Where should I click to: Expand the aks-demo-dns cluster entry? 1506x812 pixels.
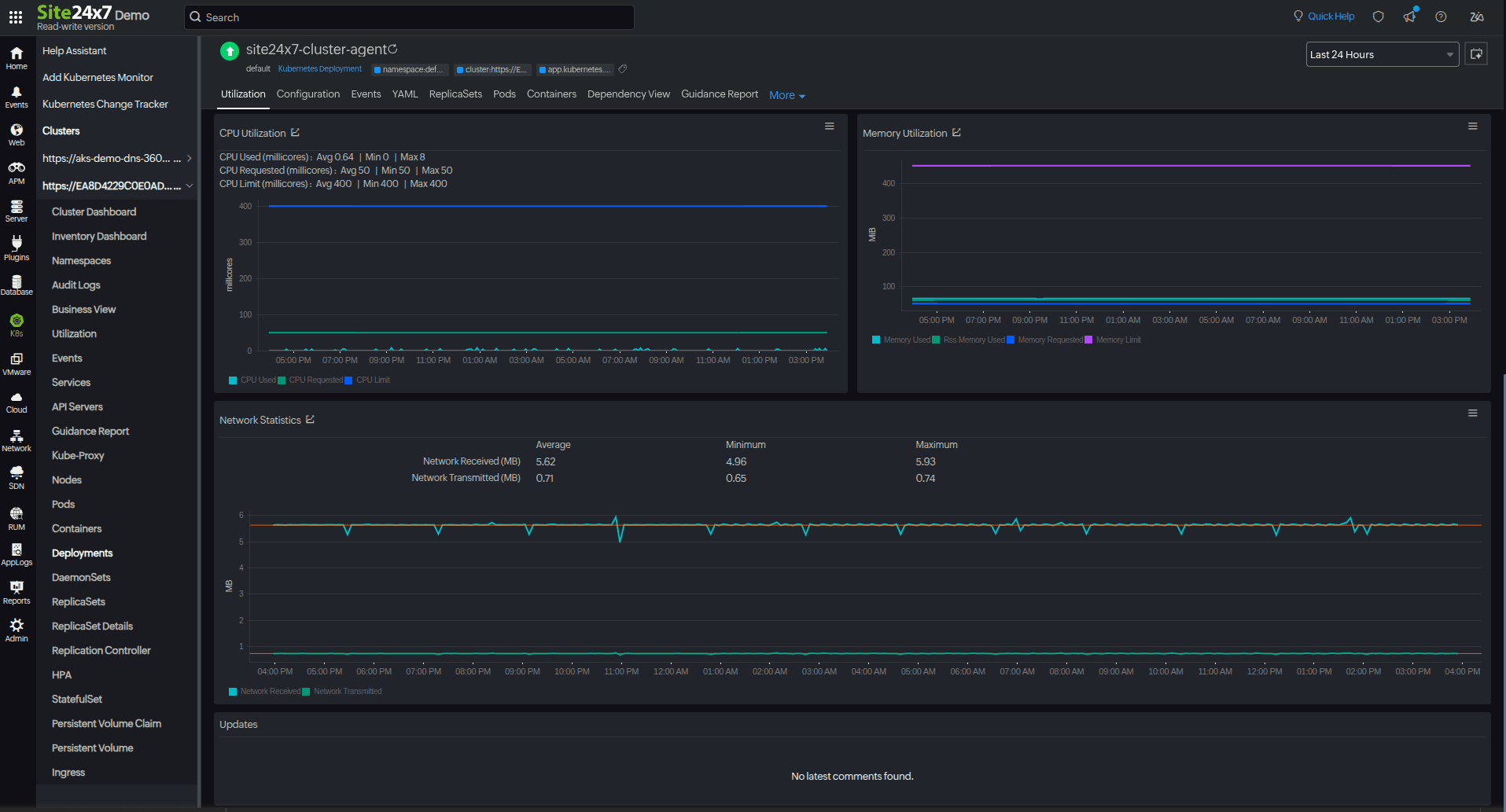pos(189,158)
